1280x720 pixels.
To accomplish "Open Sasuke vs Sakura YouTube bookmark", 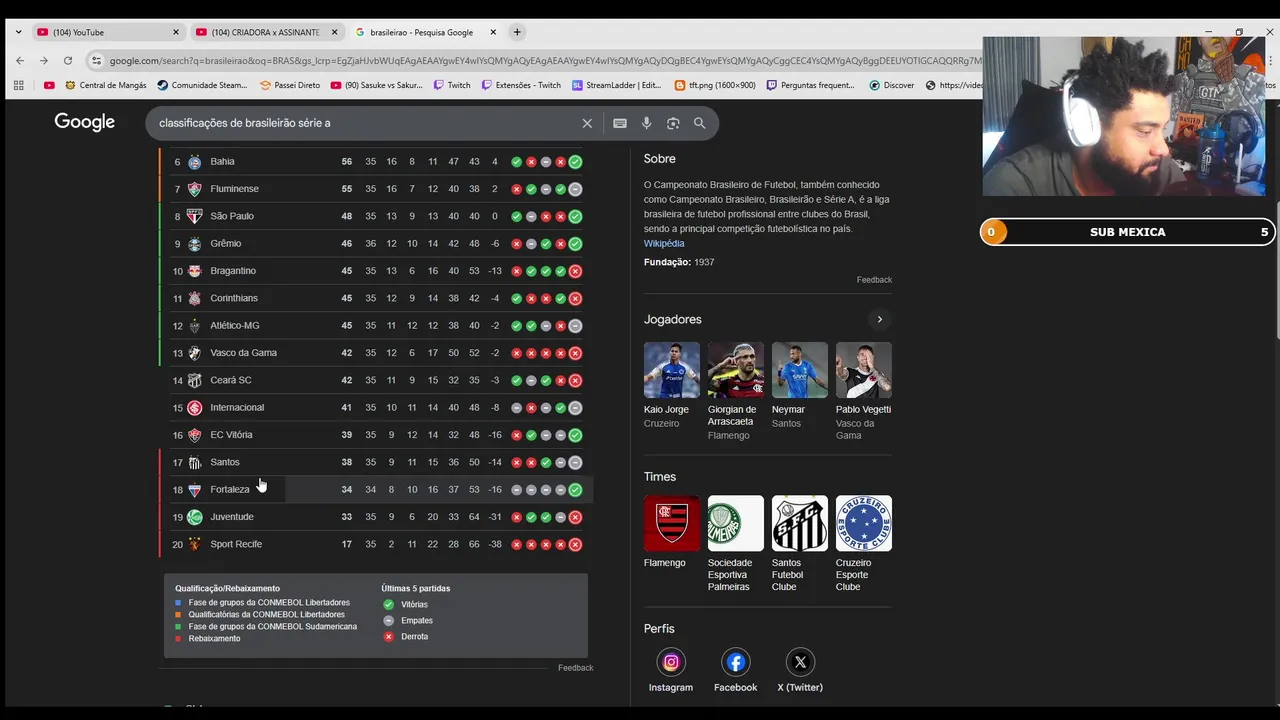I will click(x=376, y=85).
